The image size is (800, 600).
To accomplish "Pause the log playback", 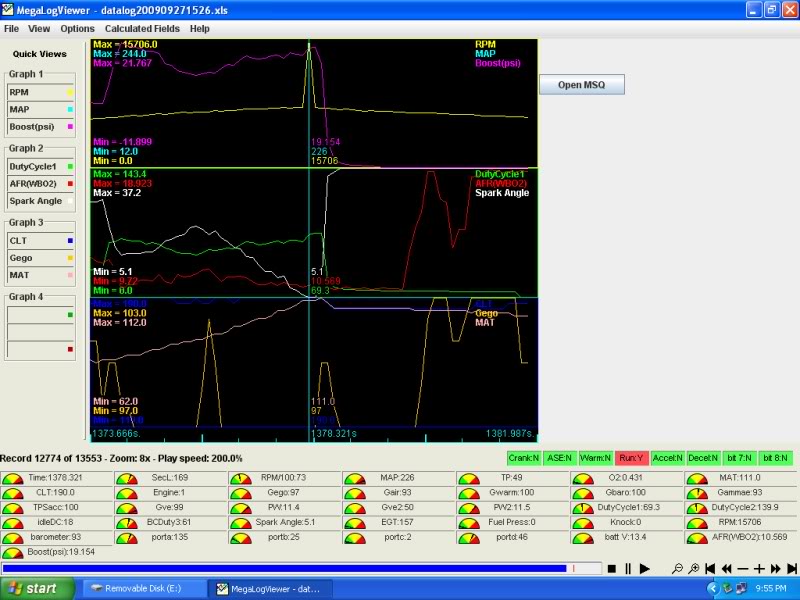I will click(x=628, y=568).
